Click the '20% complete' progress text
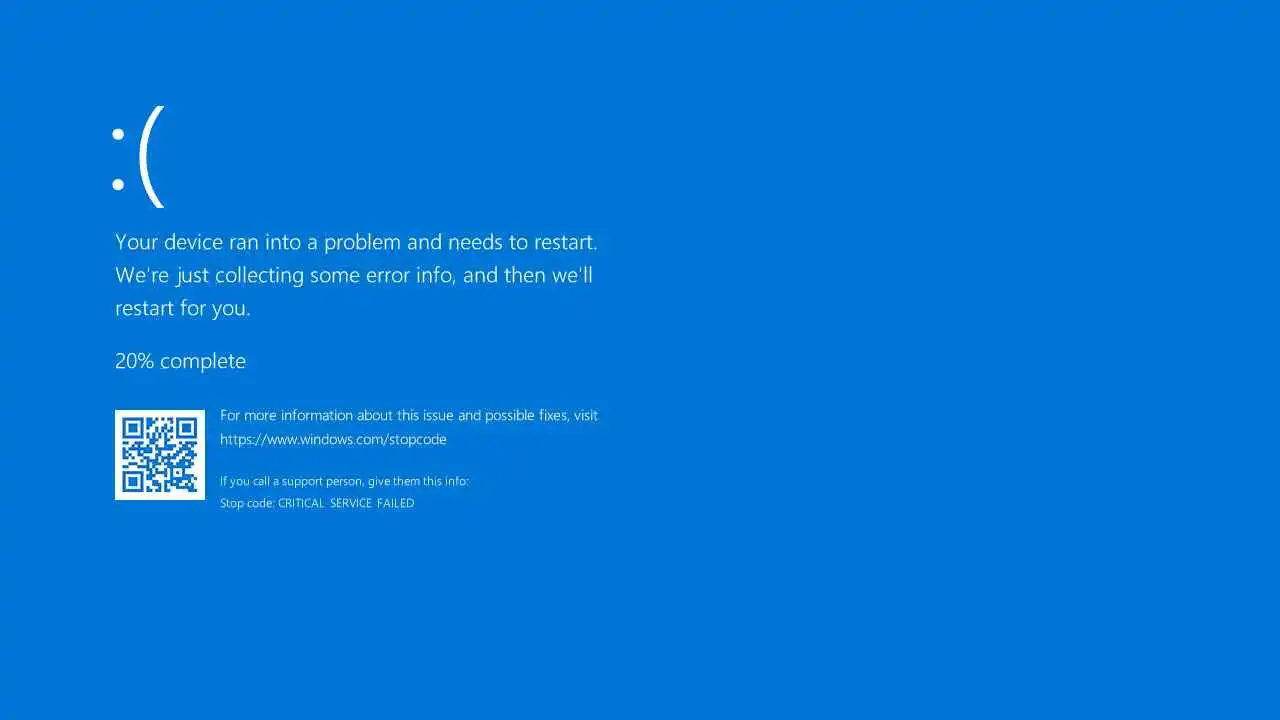Screen dimensions: 1280x720 180,361
